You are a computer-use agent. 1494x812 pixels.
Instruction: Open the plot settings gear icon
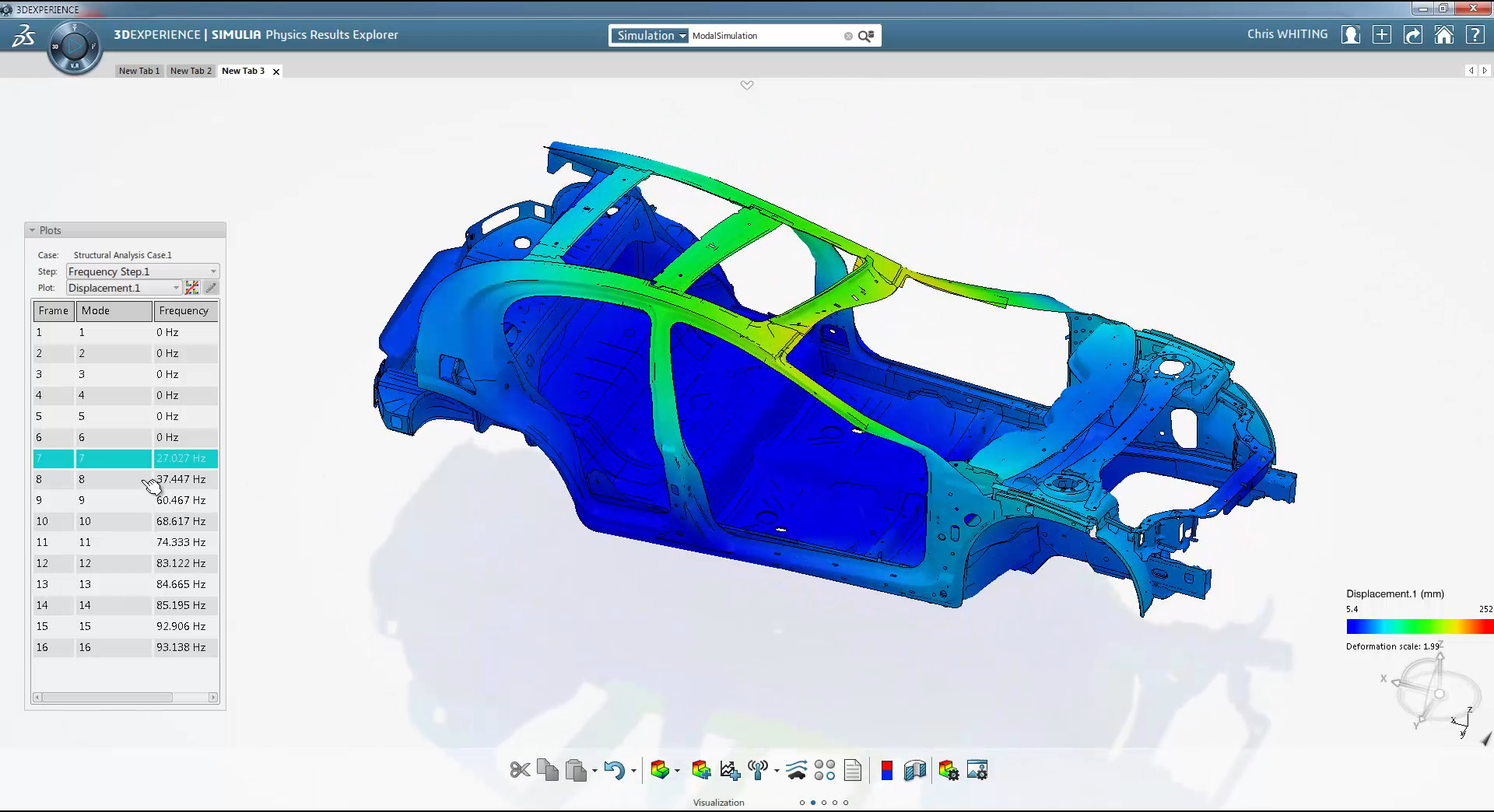click(949, 770)
